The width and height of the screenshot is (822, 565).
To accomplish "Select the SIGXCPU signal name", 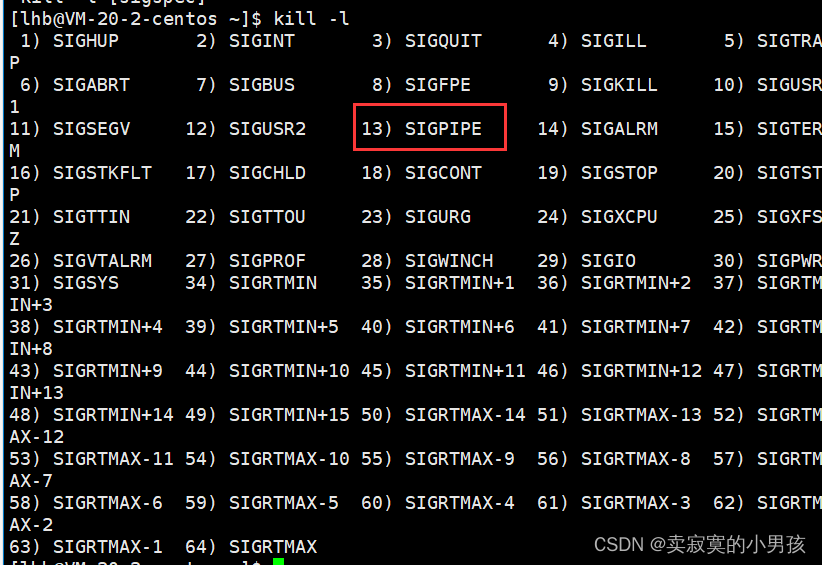I will pos(619,217).
